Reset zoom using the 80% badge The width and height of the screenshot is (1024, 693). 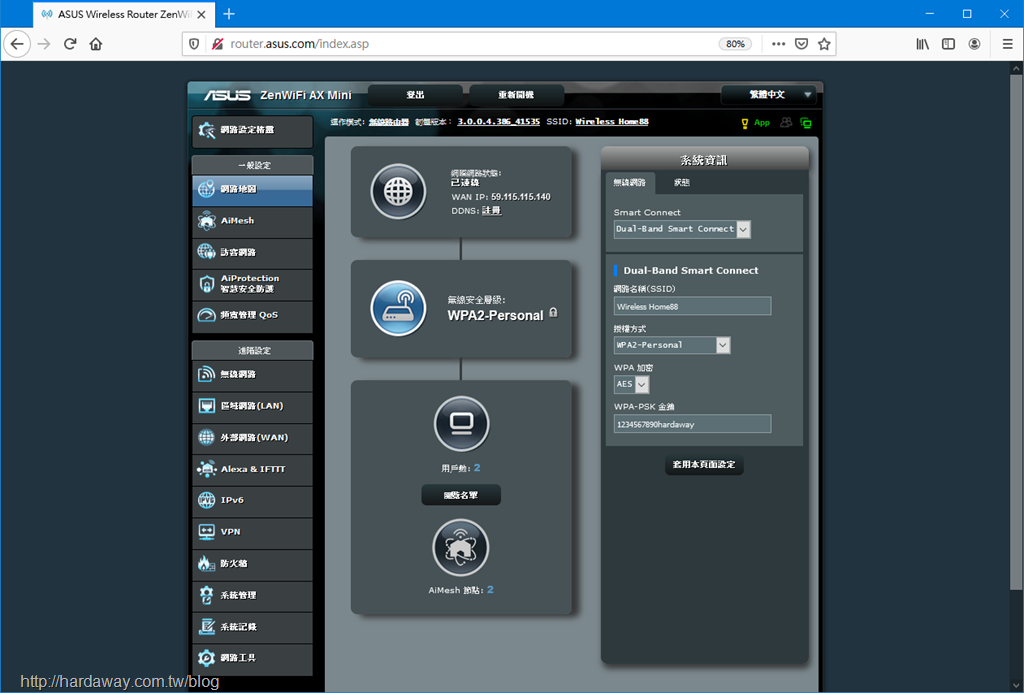point(735,44)
